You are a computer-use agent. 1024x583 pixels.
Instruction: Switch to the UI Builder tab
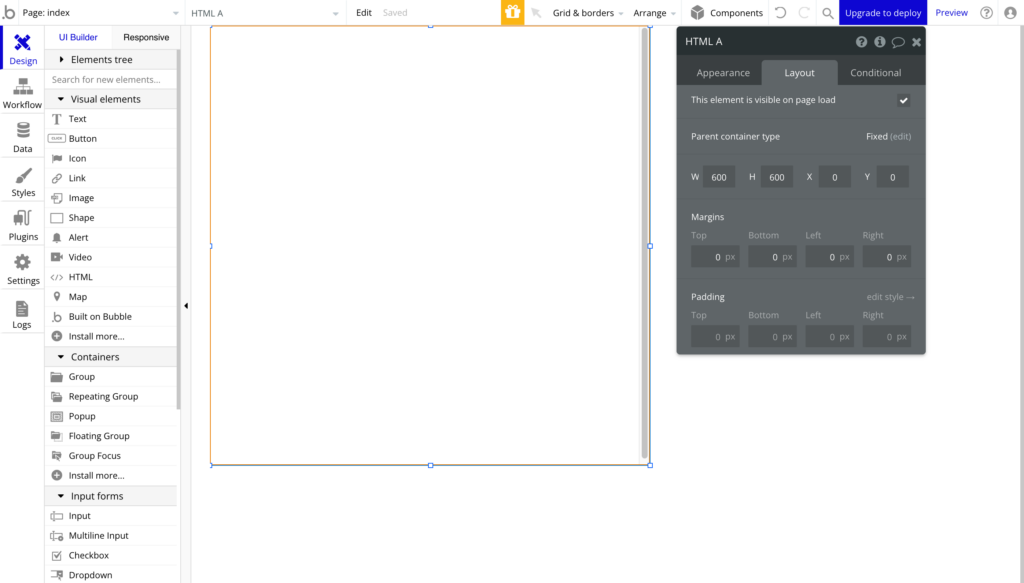click(x=78, y=37)
